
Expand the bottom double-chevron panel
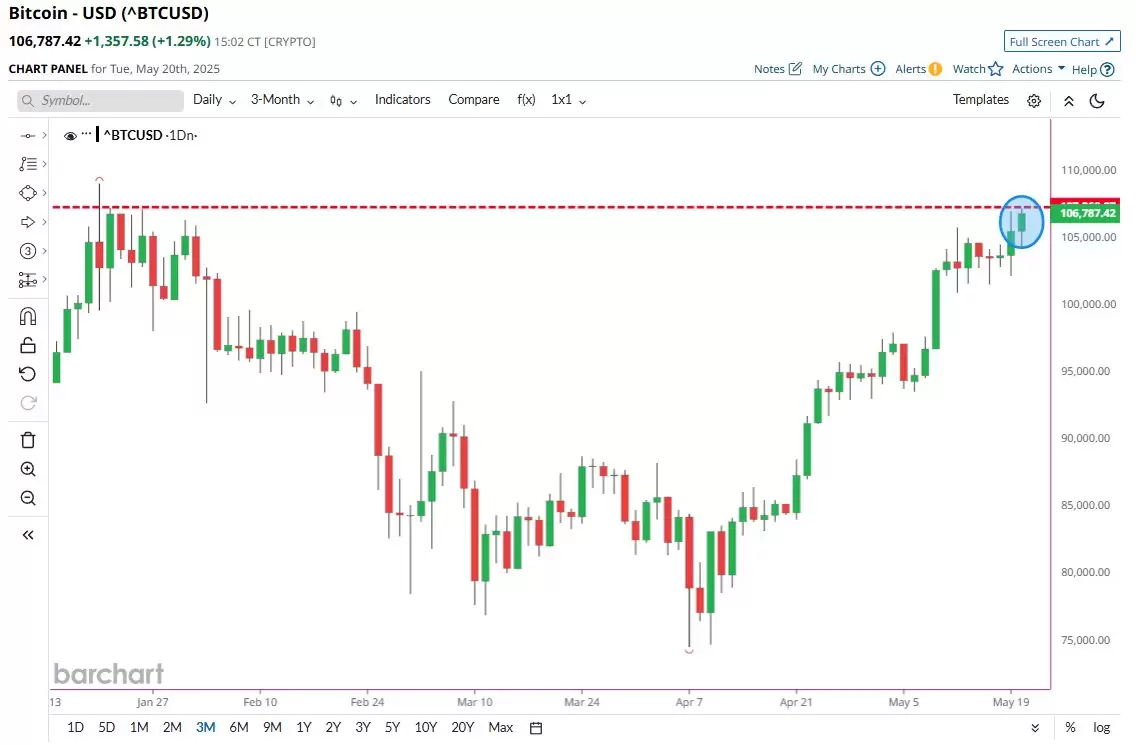[x=1035, y=728]
